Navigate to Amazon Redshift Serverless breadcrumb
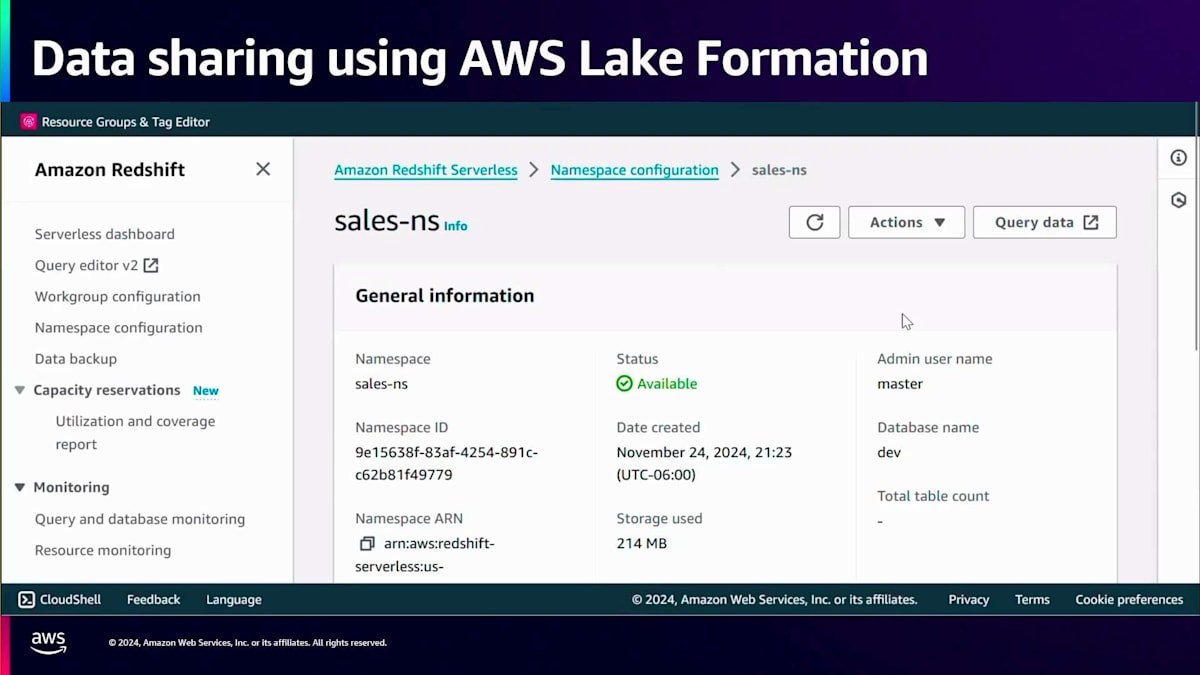Screen dimensions: 1200x675 (x=426, y=170)
